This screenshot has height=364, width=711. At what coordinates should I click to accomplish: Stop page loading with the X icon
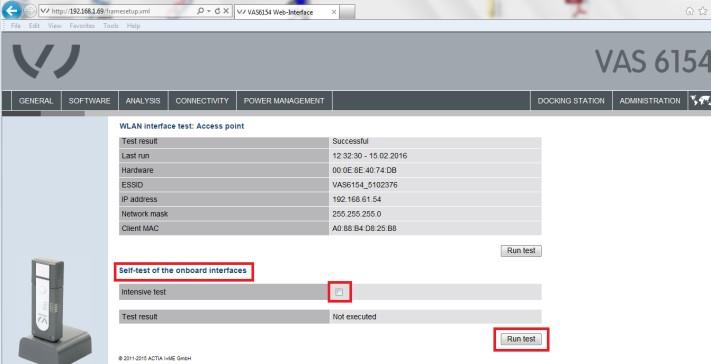pyautogui.click(x=226, y=11)
